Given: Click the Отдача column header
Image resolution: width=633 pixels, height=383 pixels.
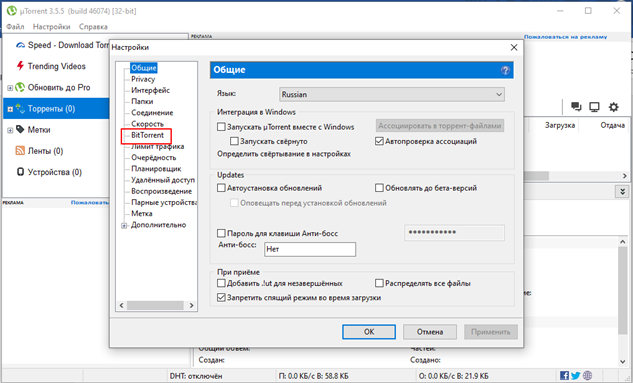Looking at the screenshot, I should point(612,126).
